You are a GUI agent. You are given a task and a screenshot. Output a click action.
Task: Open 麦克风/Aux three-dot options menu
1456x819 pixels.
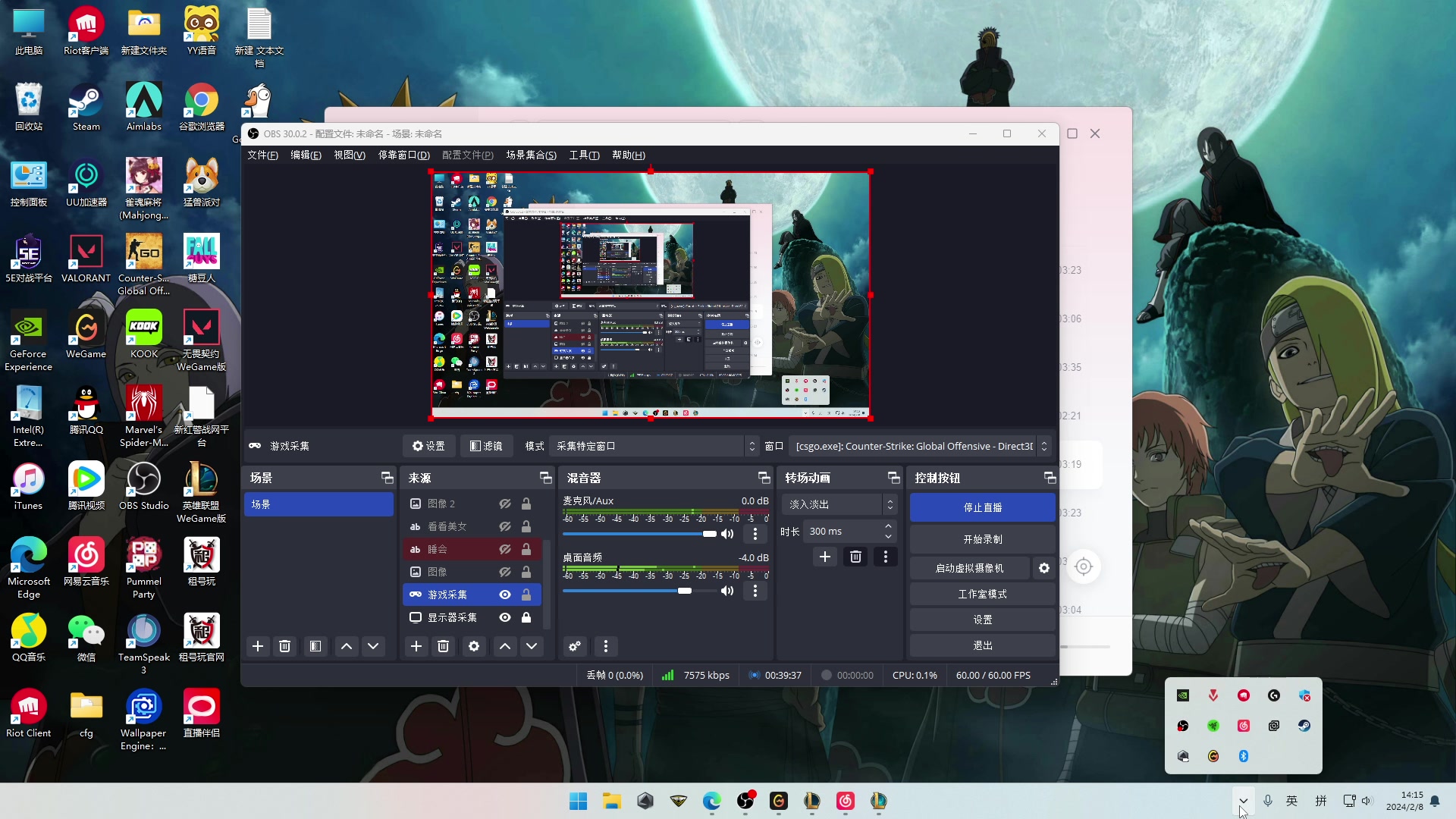point(755,534)
